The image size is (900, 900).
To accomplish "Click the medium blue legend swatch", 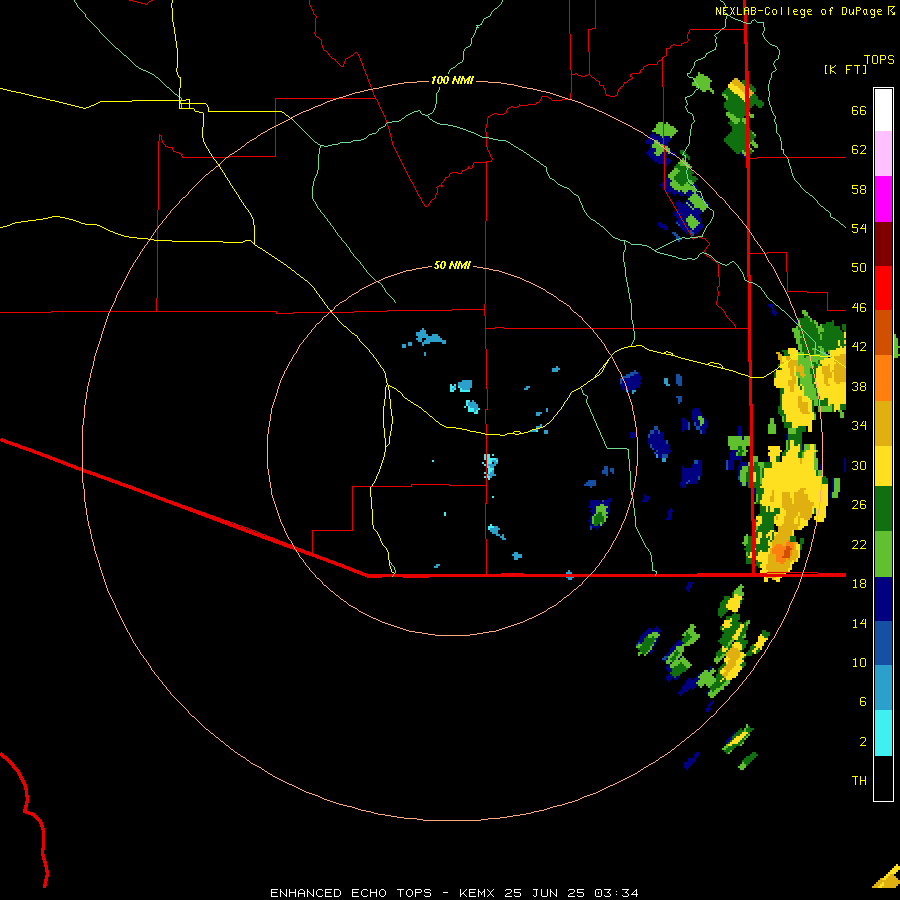I will point(883,643).
